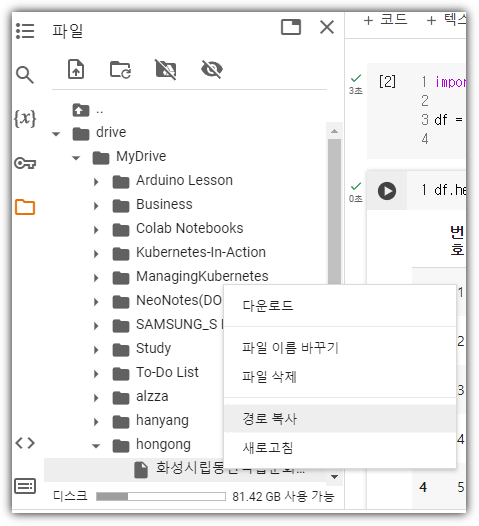Click the [2] execution count of cell

click(387, 82)
